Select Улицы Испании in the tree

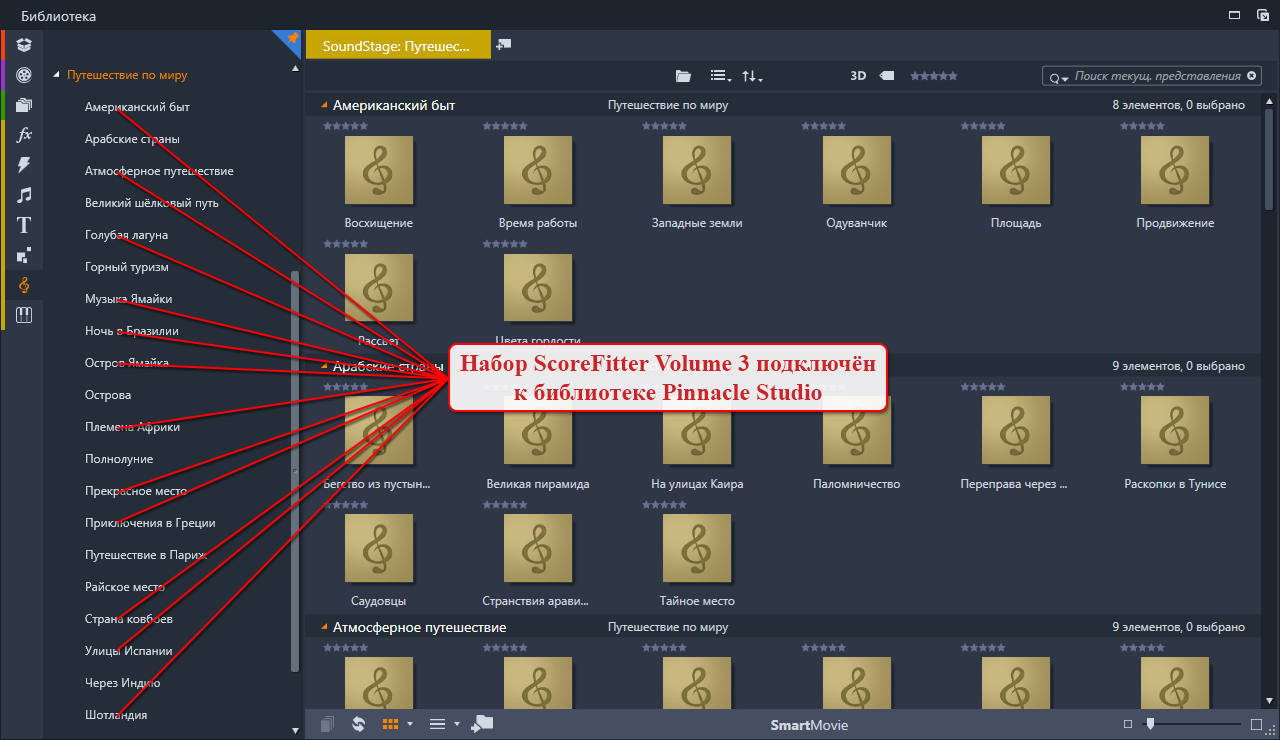[128, 651]
